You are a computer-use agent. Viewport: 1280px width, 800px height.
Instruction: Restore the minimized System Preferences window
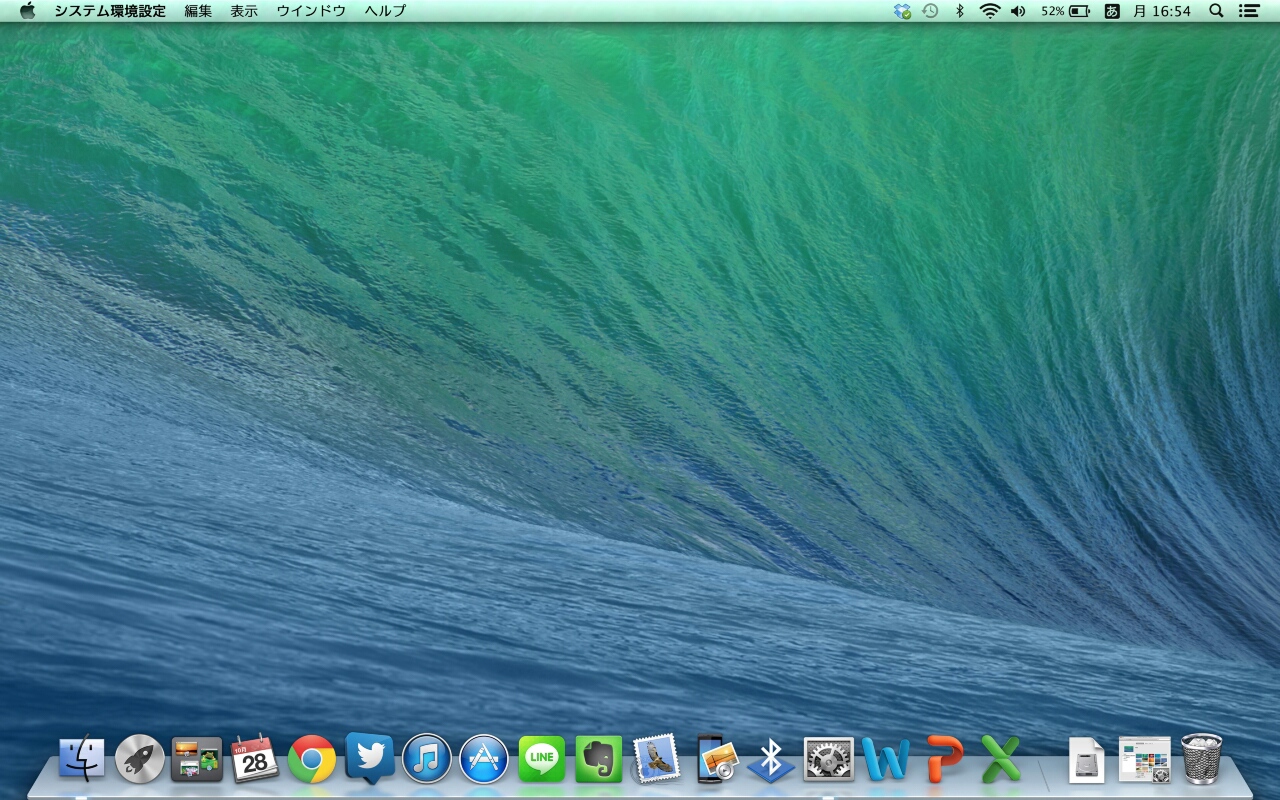pos(1145,760)
